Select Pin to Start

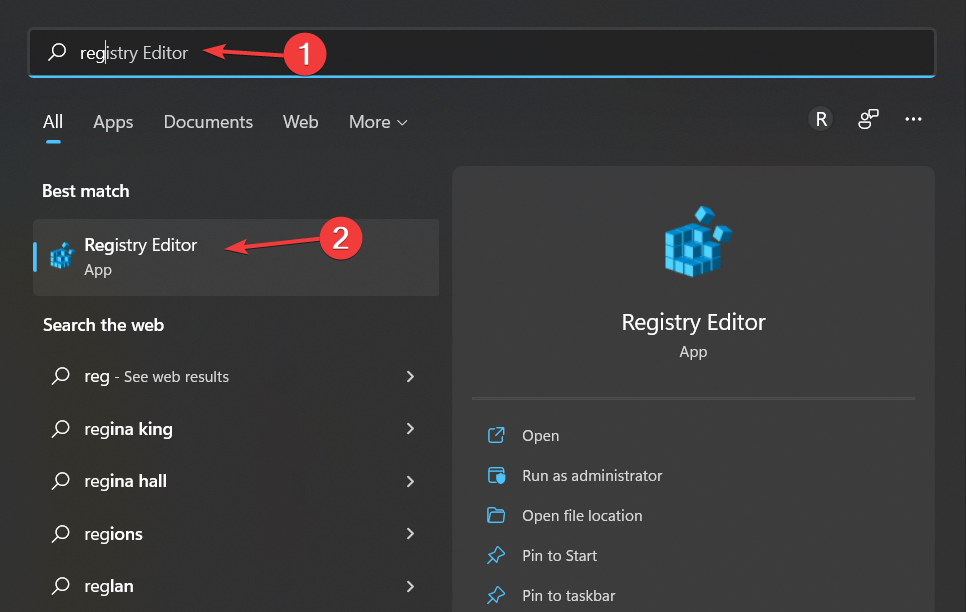coord(559,556)
